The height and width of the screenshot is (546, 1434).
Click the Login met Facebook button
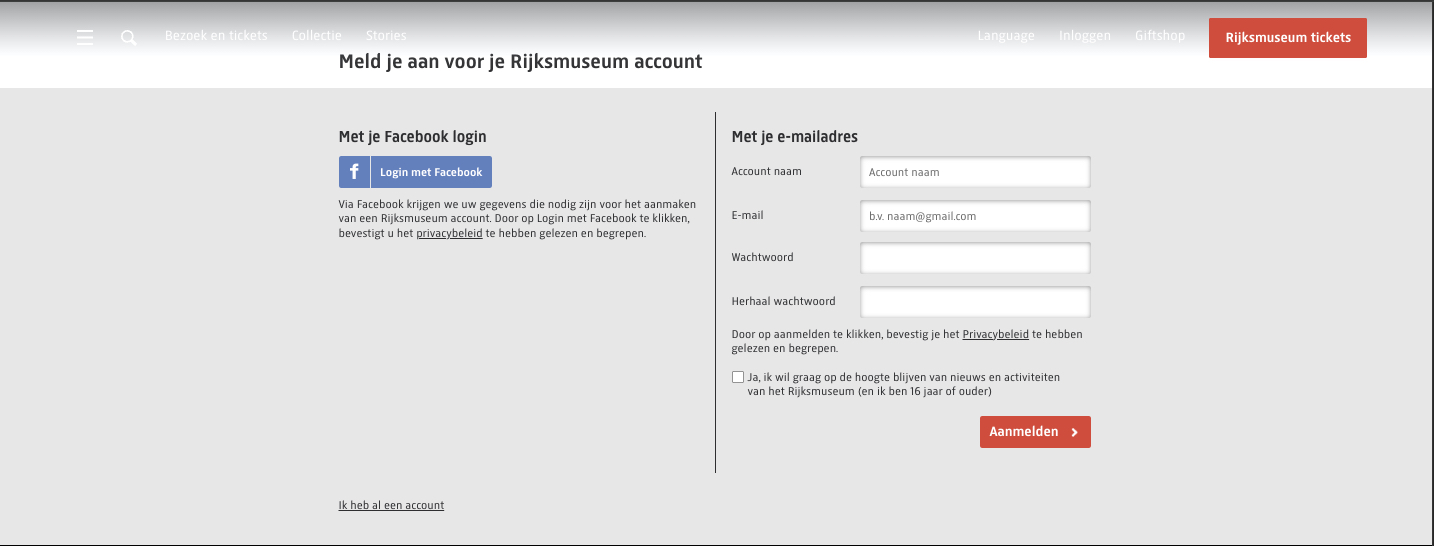(x=431, y=172)
